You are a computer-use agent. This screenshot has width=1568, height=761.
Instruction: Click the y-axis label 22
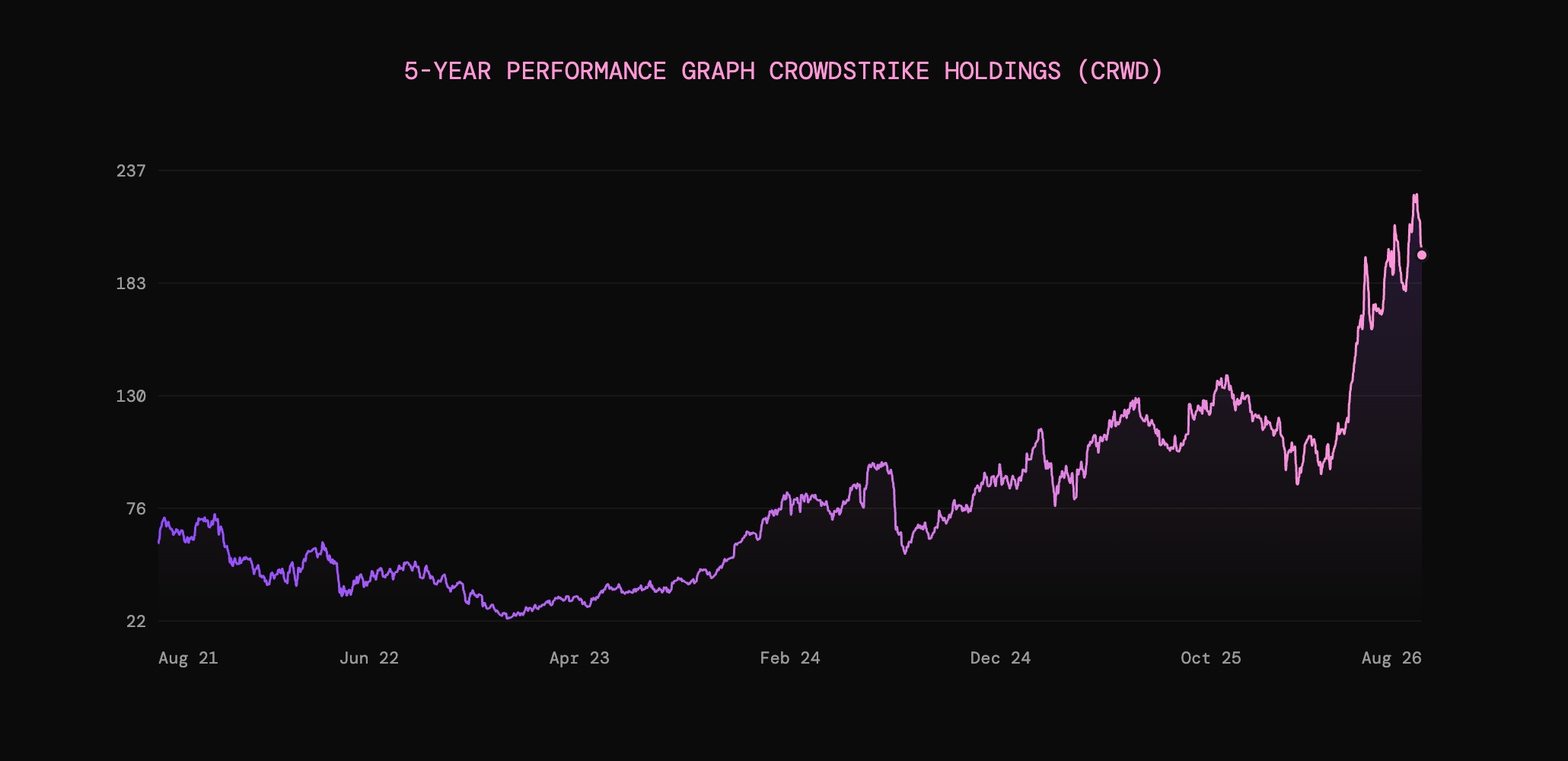pyautogui.click(x=136, y=621)
